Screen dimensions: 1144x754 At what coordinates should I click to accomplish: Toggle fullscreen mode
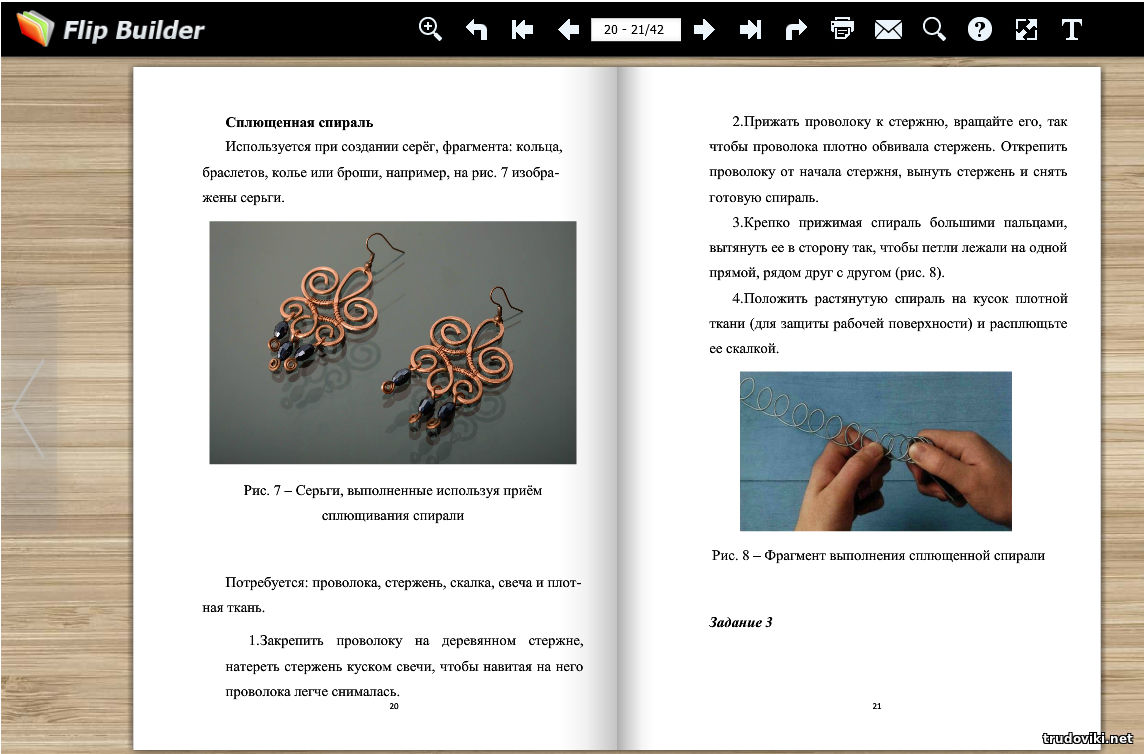click(x=1026, y=29)
